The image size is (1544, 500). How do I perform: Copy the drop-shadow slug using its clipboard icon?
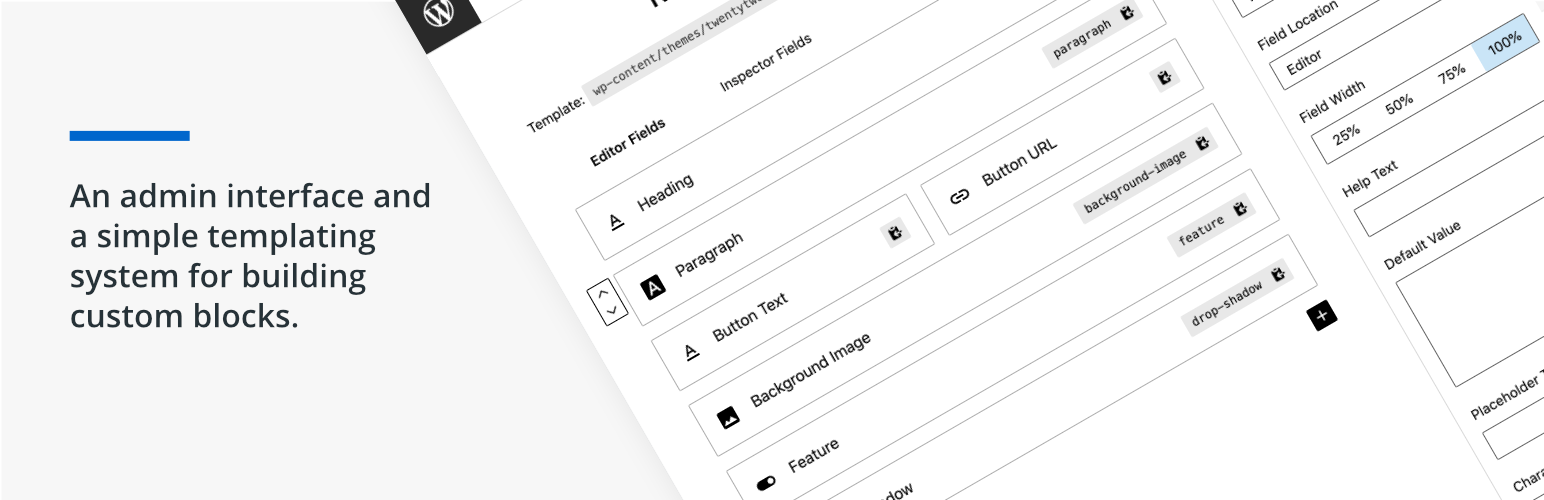(x=1277, y=274)
